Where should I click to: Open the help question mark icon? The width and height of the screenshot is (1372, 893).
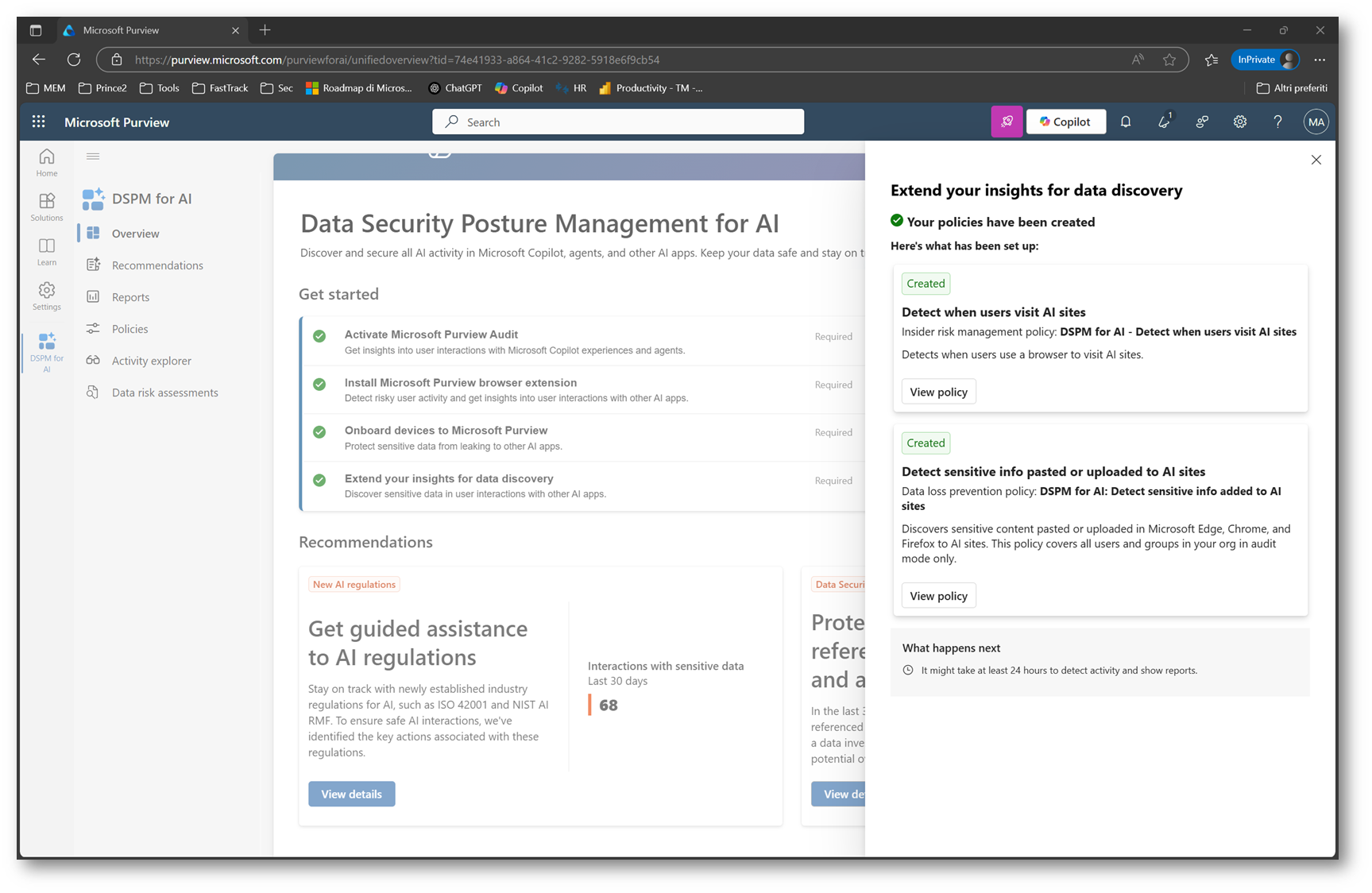pyautogui.click(x=1277, y=122)
